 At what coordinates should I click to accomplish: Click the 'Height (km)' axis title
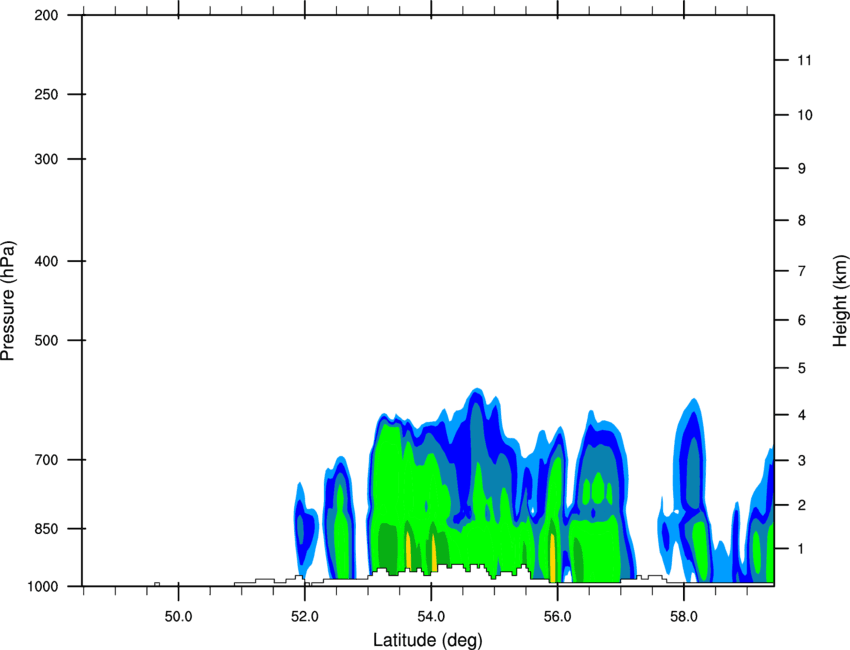coord(840,300)
